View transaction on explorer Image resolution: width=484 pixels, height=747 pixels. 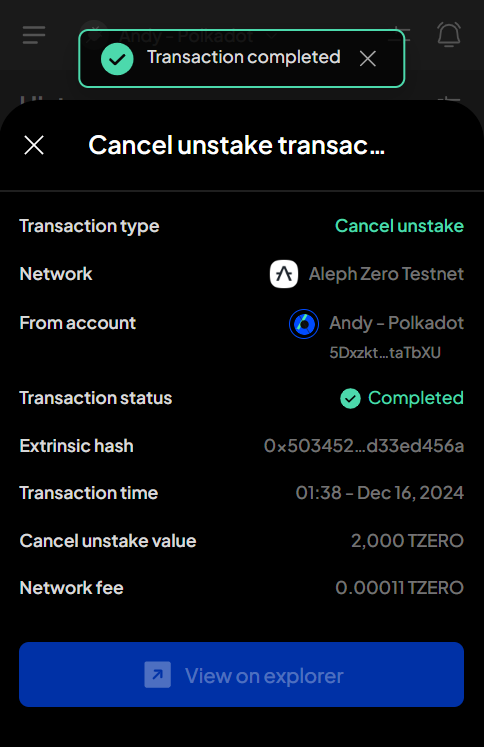click(242, 675)
